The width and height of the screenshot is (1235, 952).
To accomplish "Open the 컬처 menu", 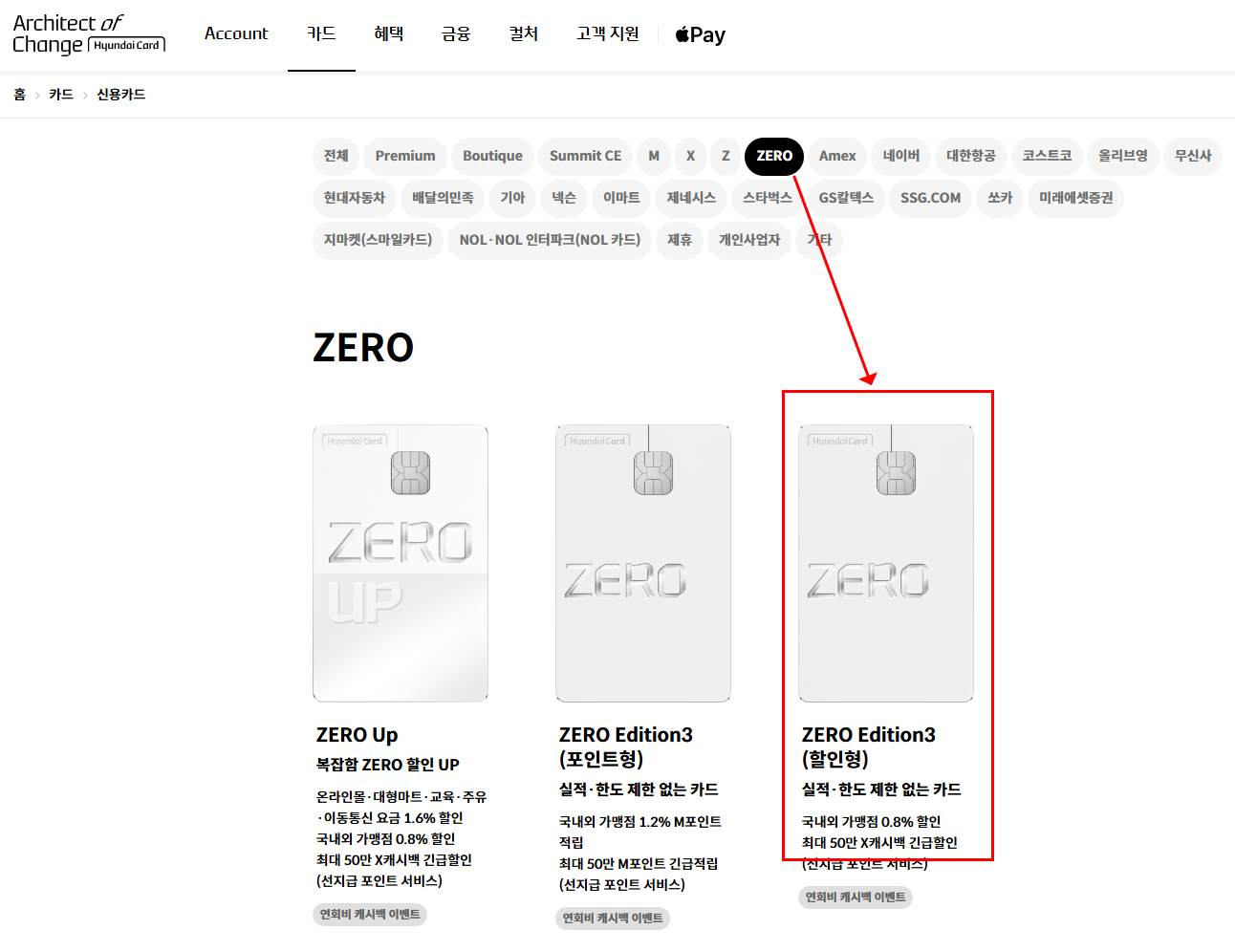I will (524, 33).
